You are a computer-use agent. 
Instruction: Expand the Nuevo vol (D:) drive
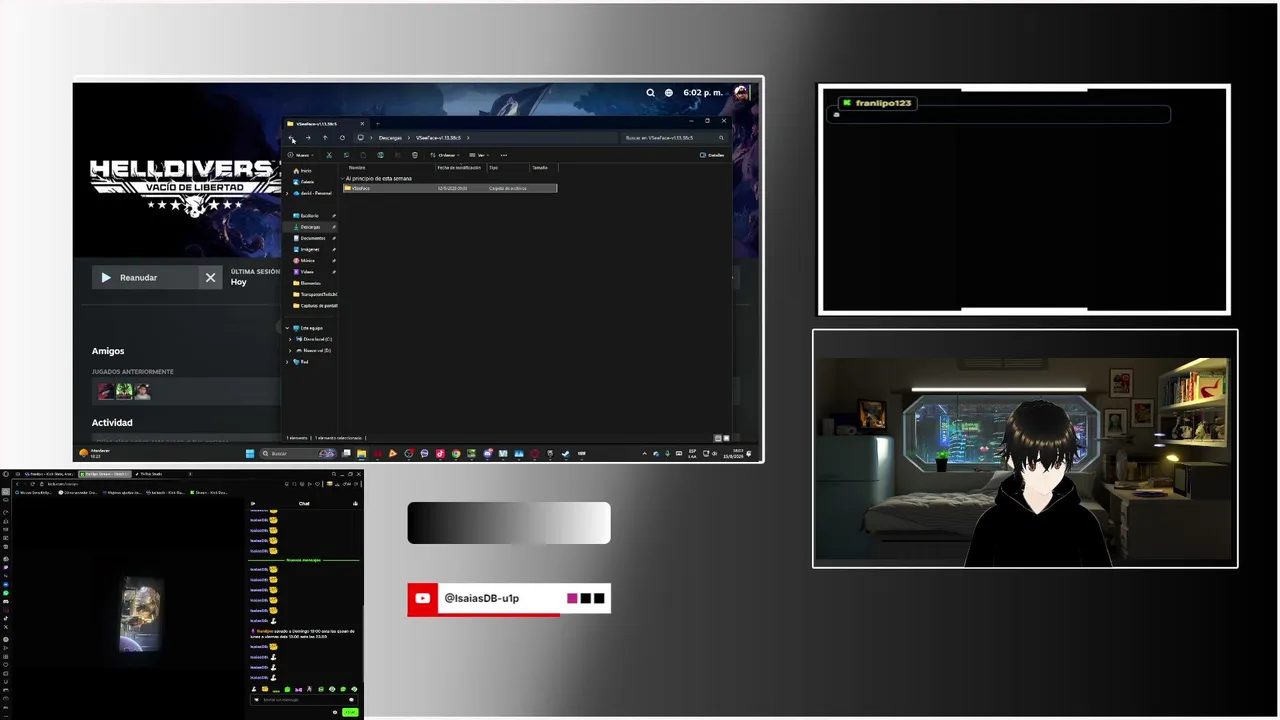tap(290, 351)
